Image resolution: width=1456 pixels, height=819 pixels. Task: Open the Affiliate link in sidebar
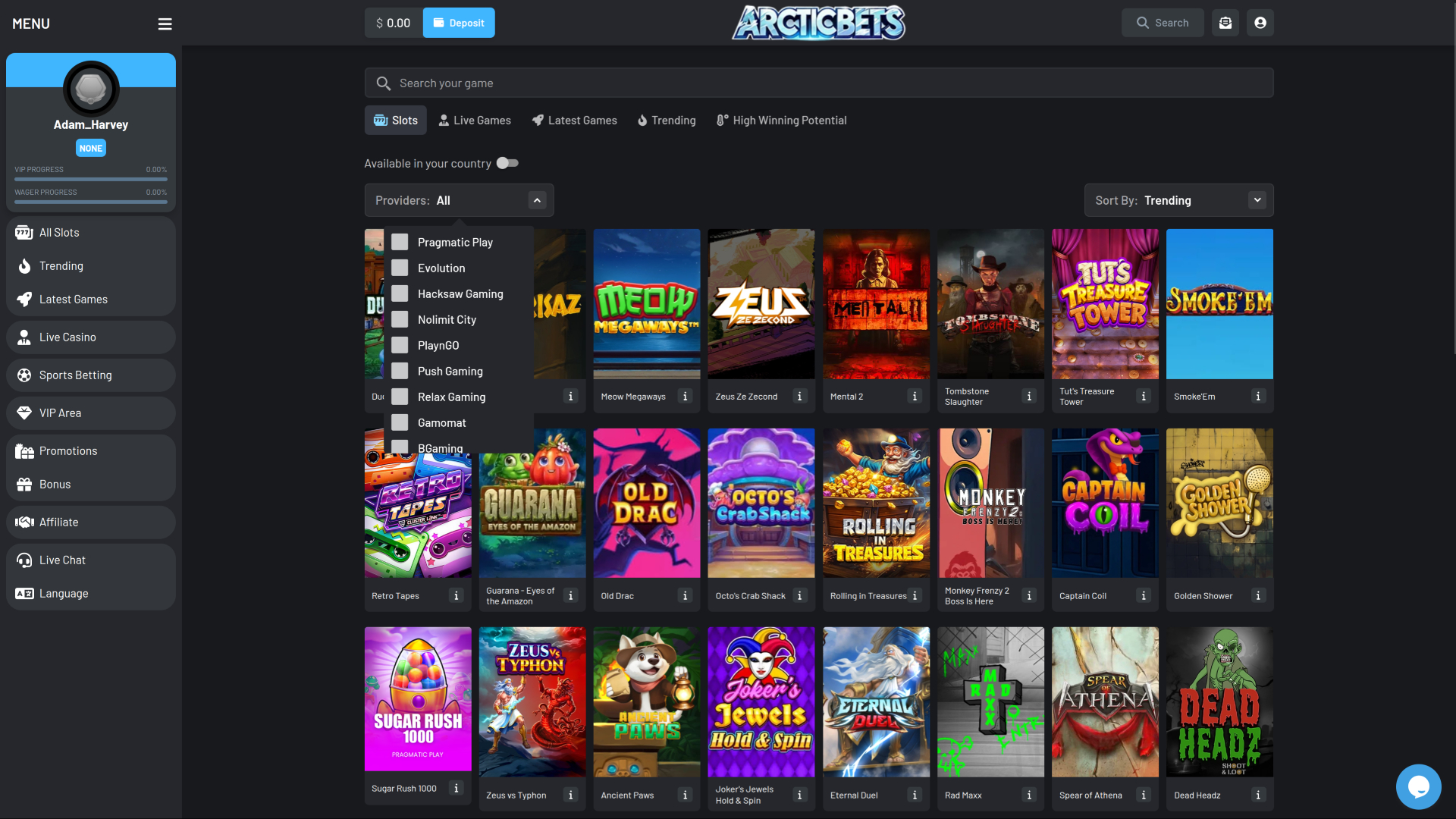(x=91, y=522)
